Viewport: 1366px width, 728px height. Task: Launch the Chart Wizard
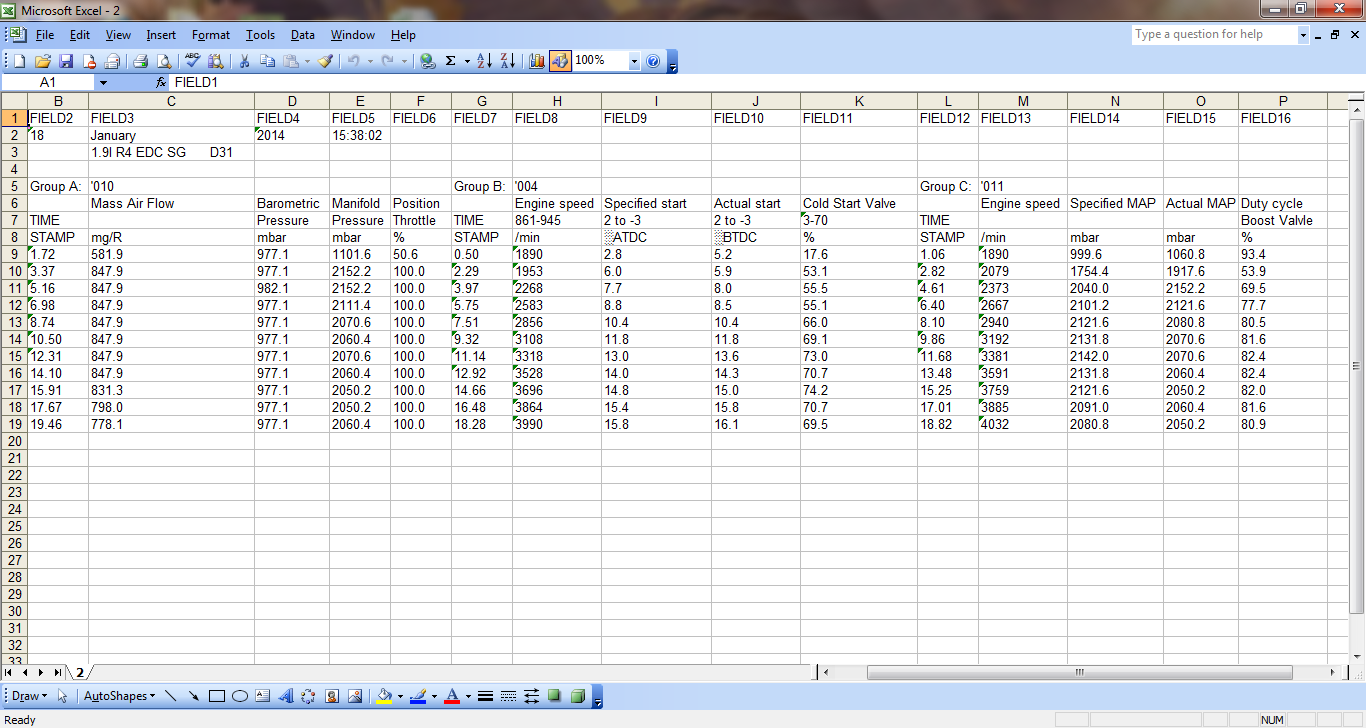537,61
